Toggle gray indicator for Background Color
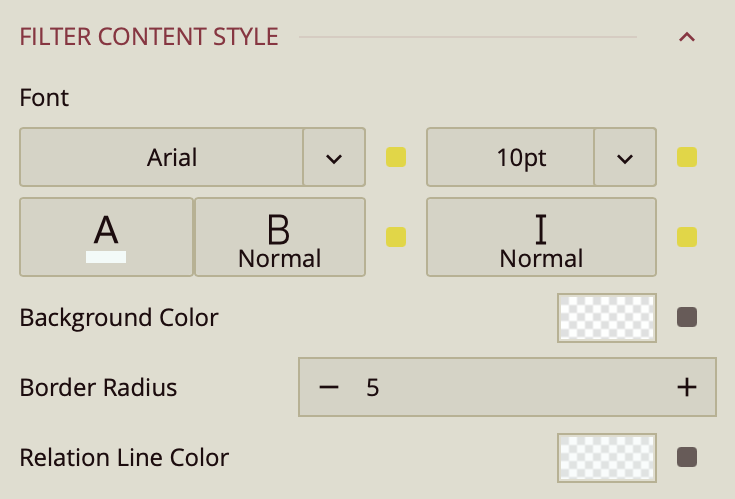The image size is (735, 499). pyautogui.click(x=687, y=318)
